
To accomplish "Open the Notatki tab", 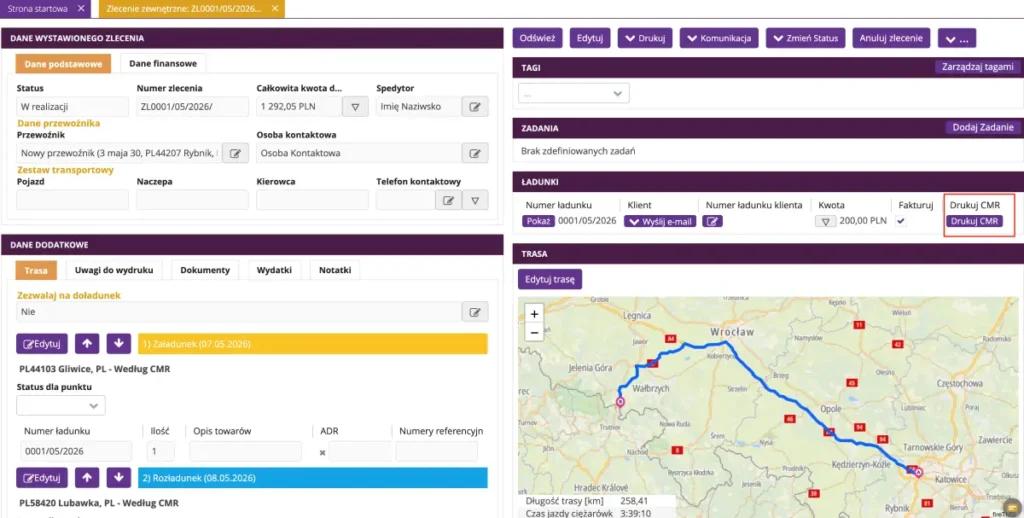I will point(335,270).
